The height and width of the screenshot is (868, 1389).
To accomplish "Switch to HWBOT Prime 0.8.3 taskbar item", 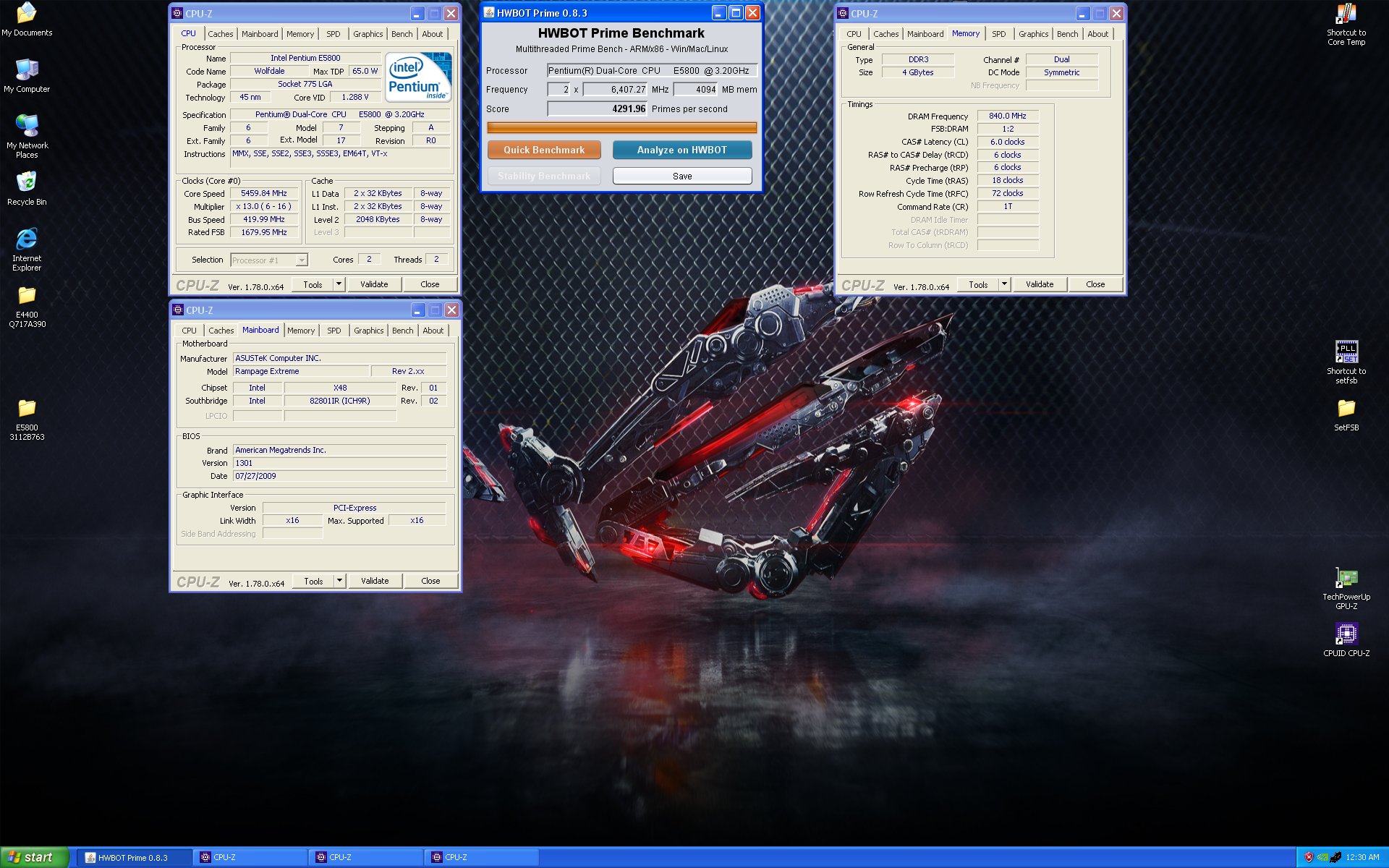I will [134, 857].
